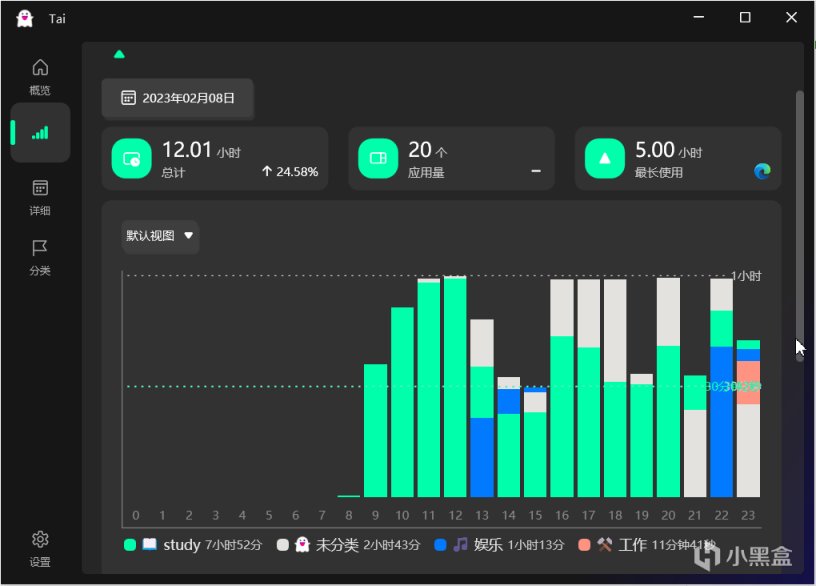Click the Edge browser icon in 最长使用 card

762,171
